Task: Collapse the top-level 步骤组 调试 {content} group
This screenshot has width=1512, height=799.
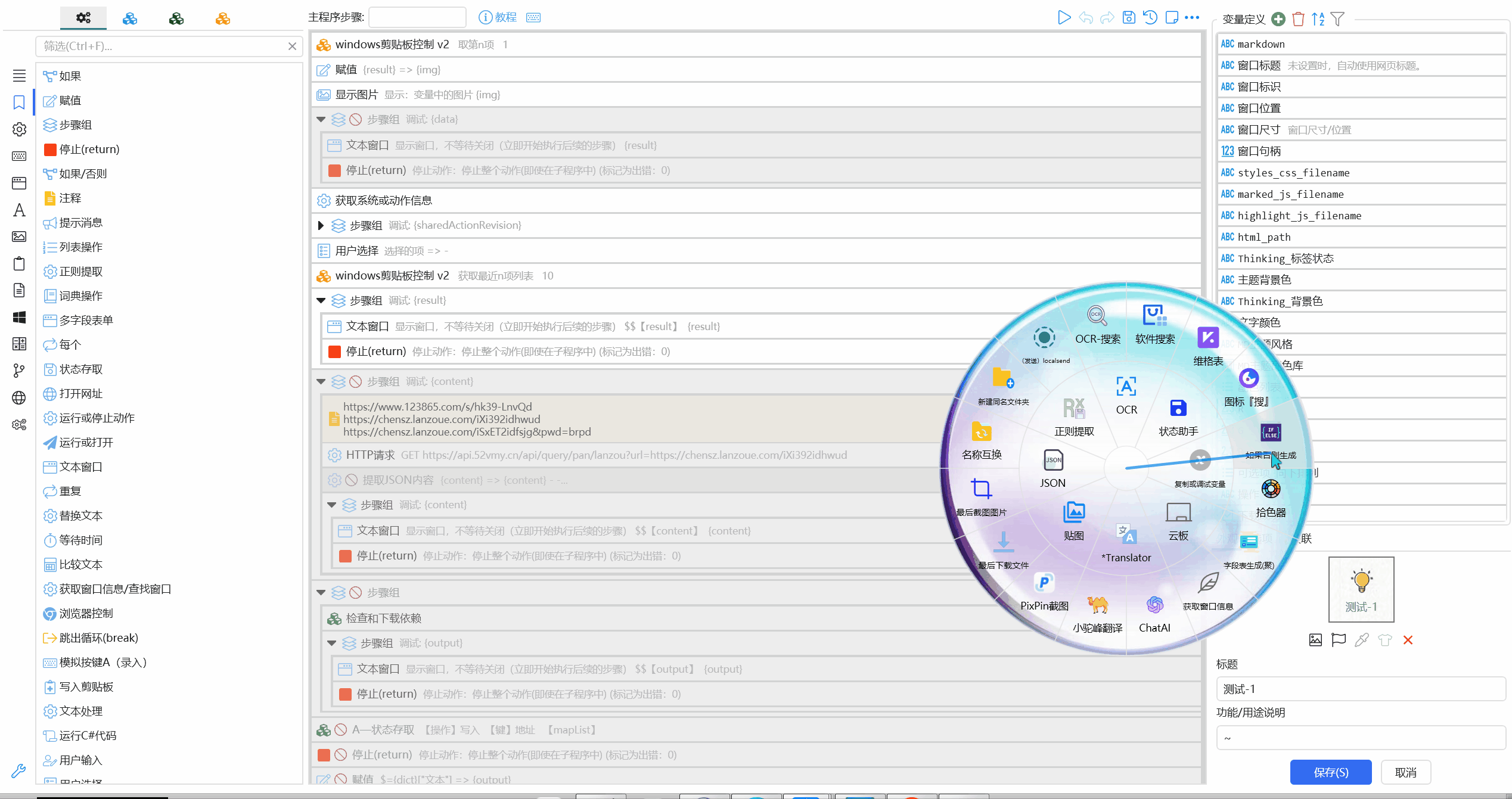Action: (x=321, y=381)
